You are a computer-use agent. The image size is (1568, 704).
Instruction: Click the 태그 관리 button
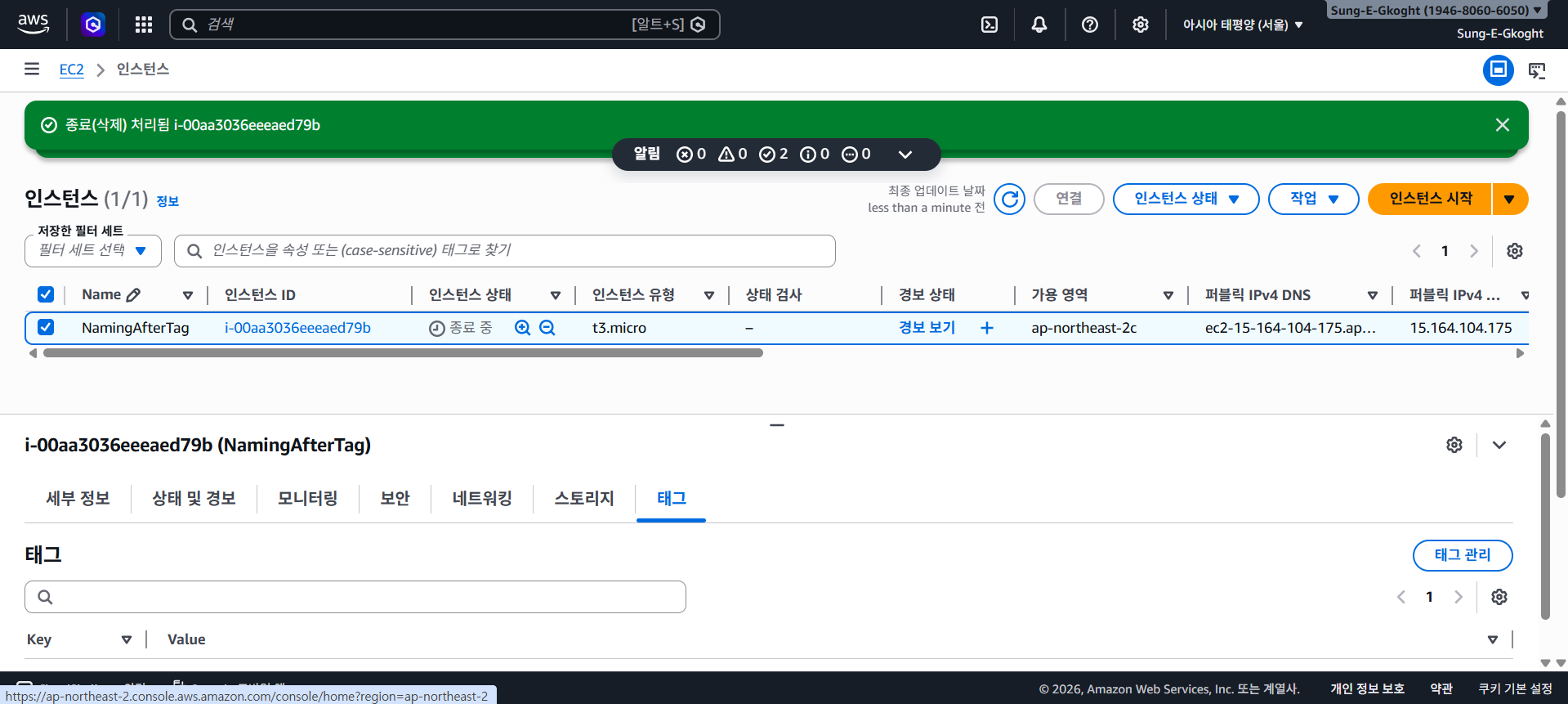[1463, 555]
